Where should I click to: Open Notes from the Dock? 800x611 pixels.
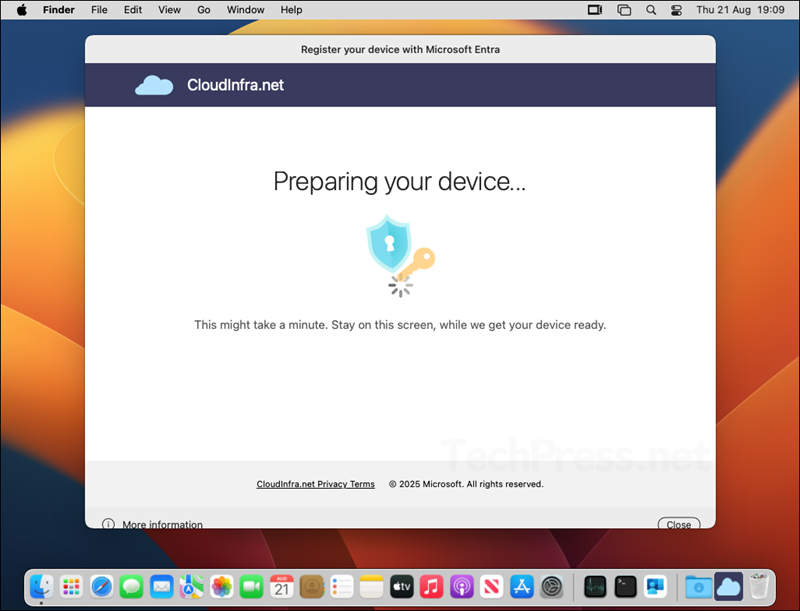(371, 587)
